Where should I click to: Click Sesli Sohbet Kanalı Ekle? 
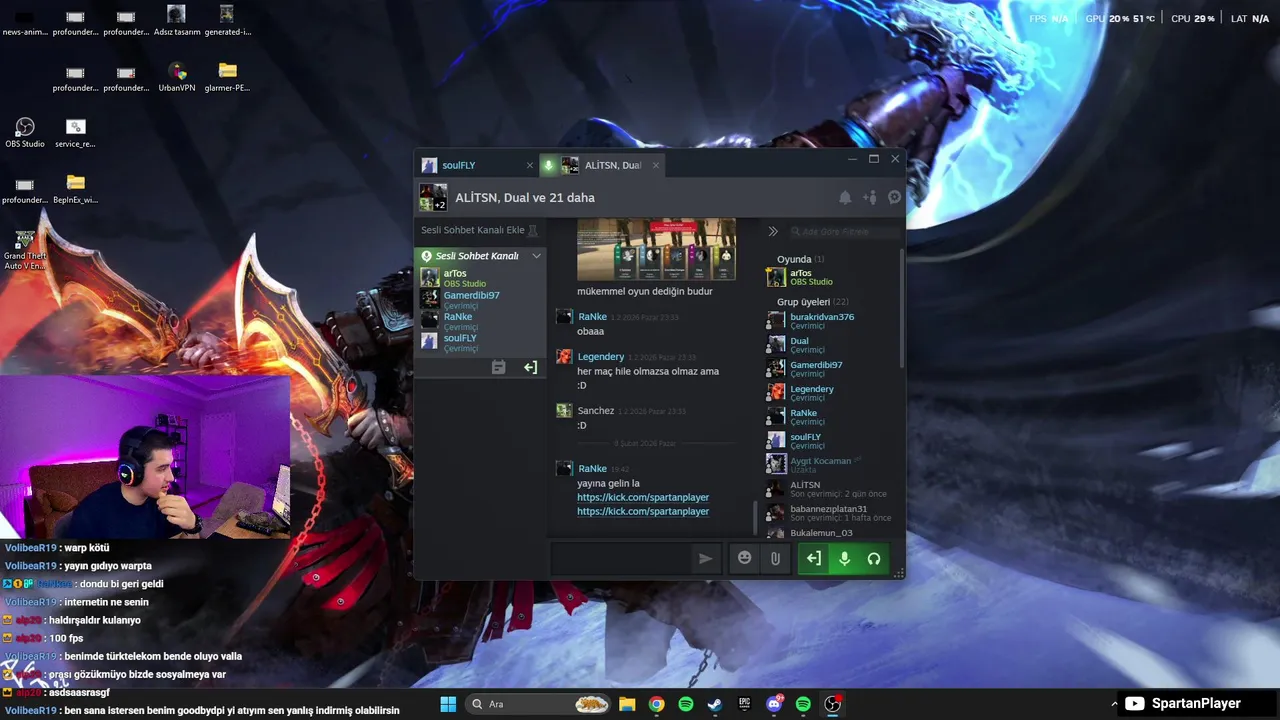tap(472, 230)
